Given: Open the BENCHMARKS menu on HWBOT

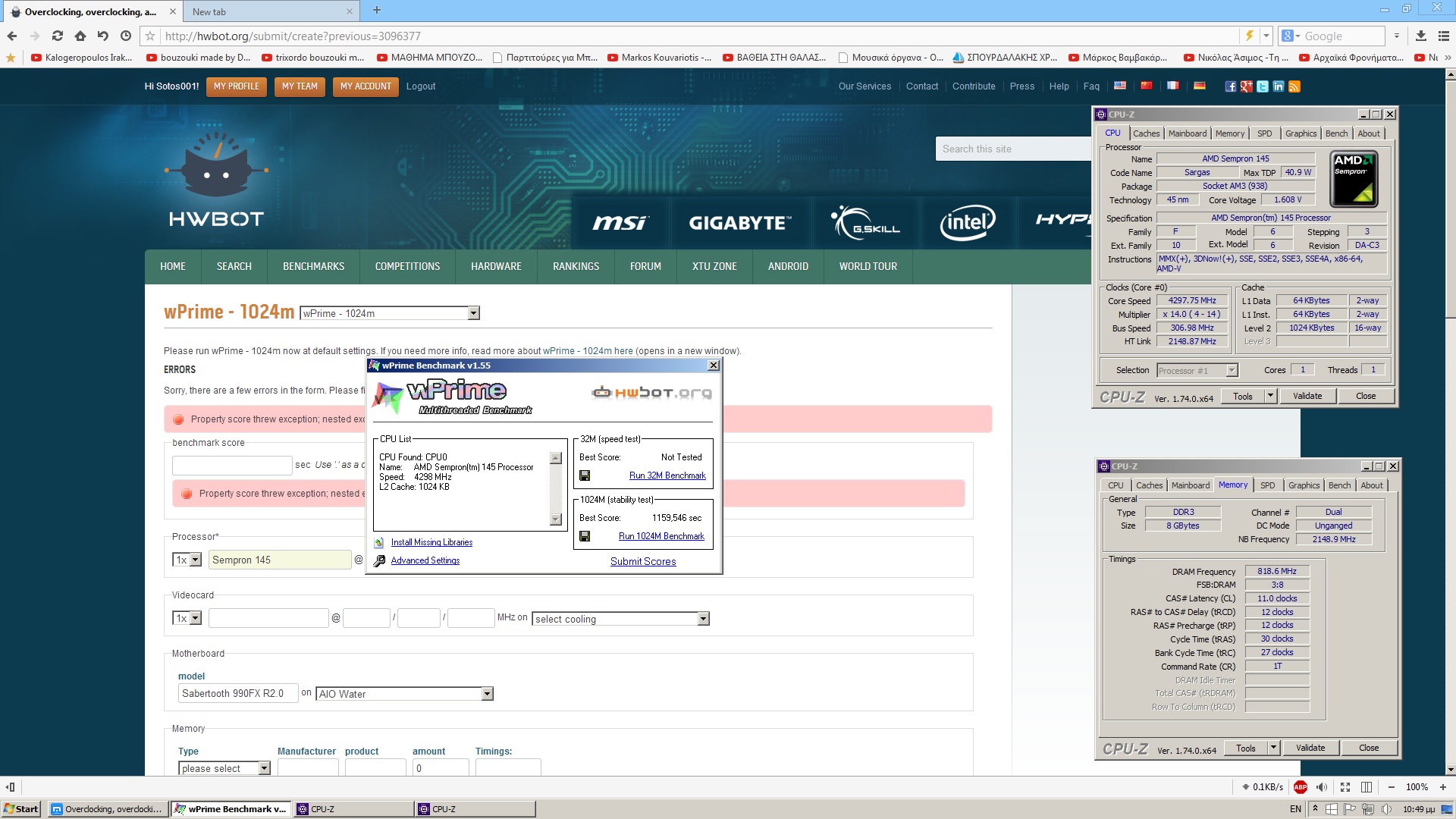Looking at the screenshot, I should (x=313, y=266).
